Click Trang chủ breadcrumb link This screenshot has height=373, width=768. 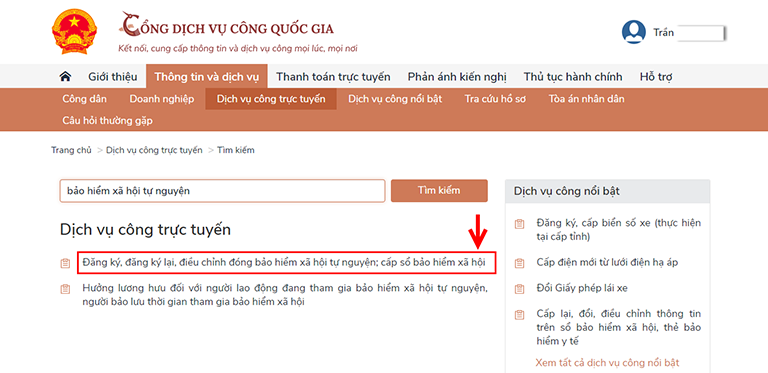(71, 150)
